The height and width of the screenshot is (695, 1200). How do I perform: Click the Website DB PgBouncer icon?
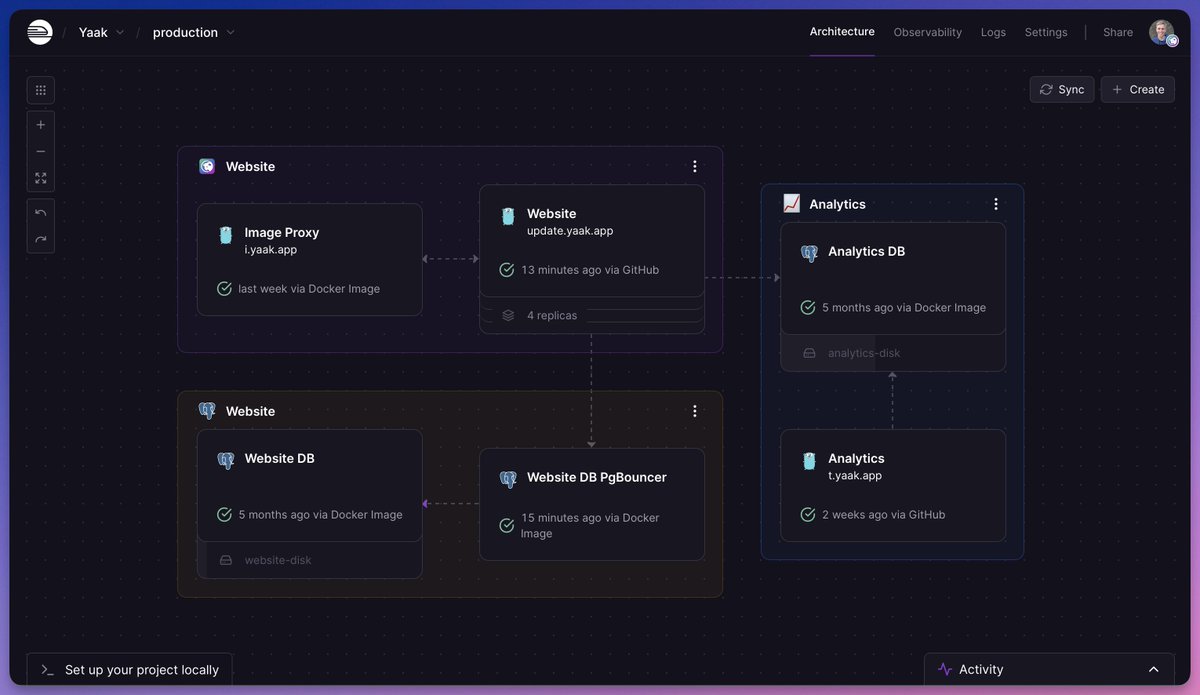pos(508,479)
